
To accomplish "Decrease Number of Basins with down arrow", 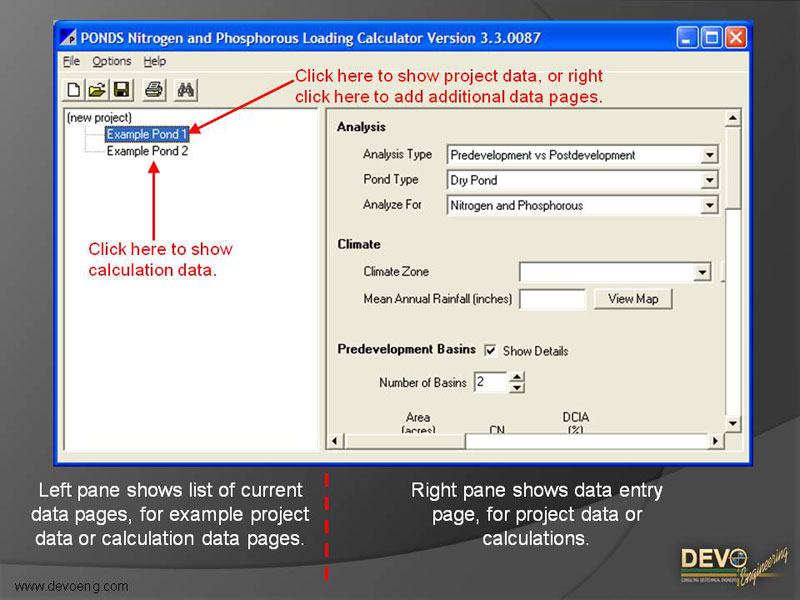I will point(516,387).
